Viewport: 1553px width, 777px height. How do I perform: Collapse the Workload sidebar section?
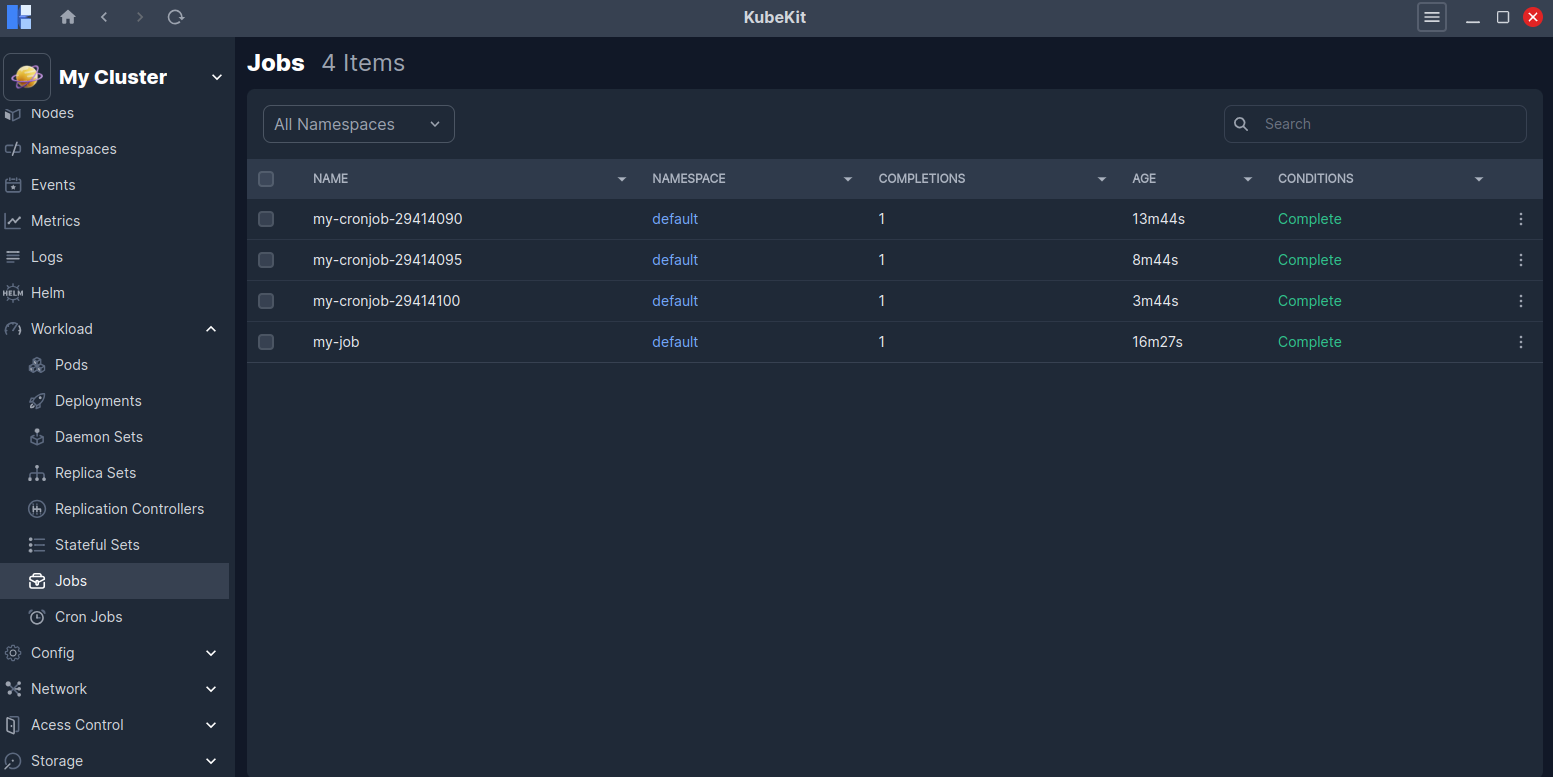(x=211, y=329)
